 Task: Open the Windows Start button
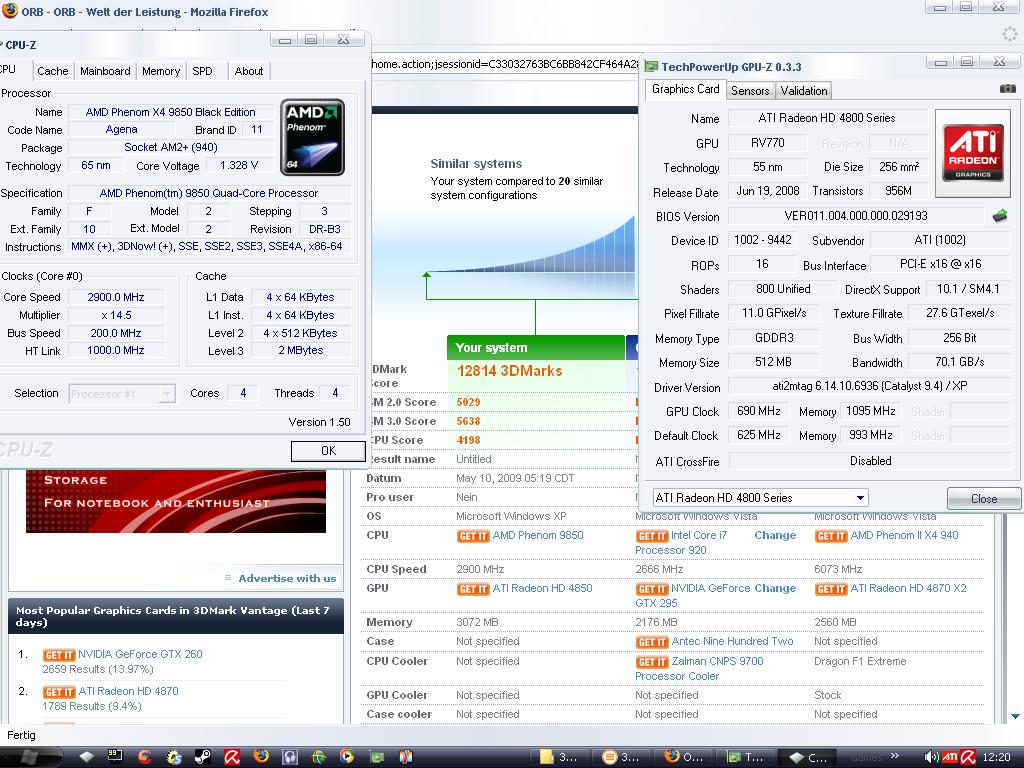coord(29,757)
